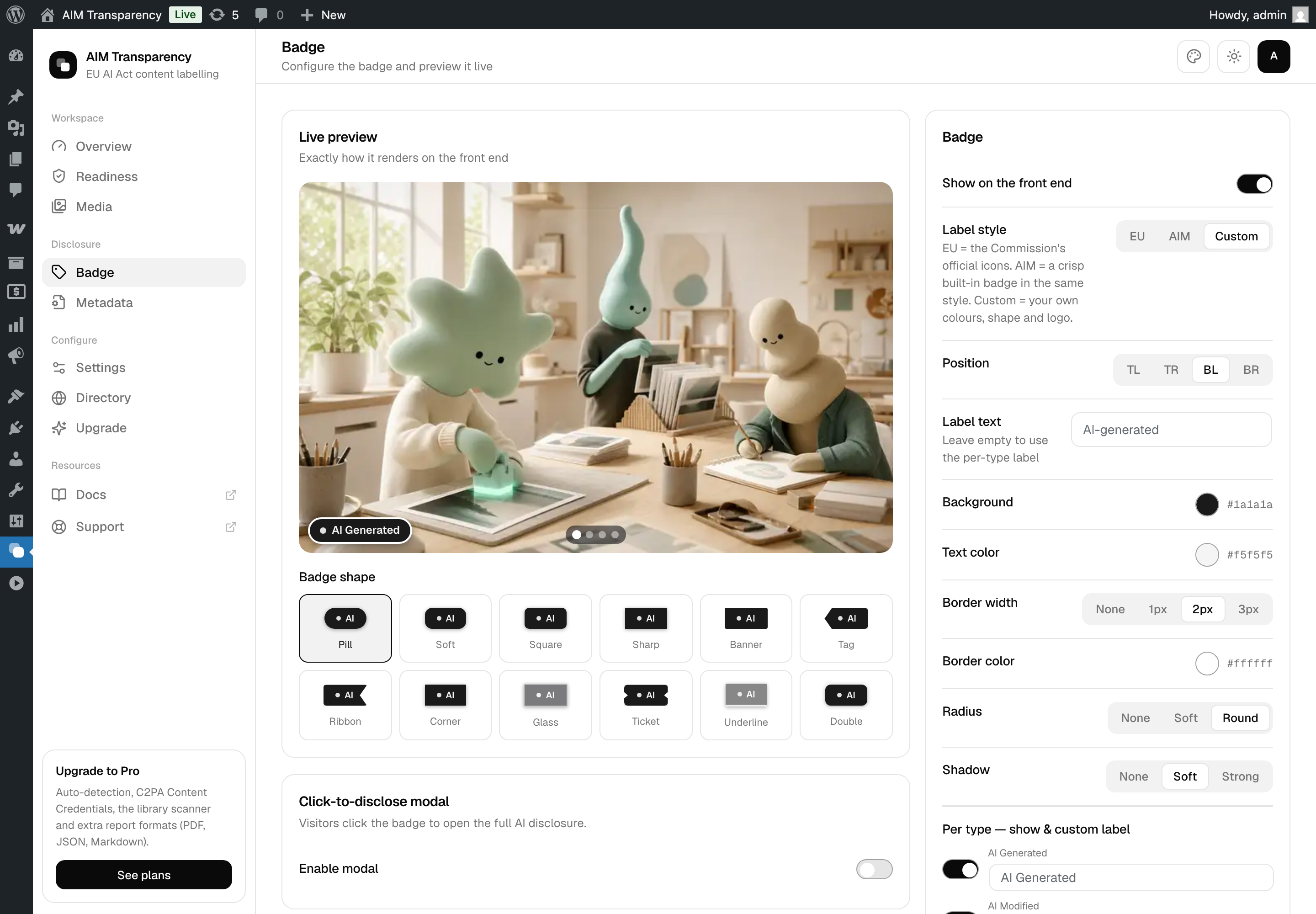
Task: Open the admin avatar A button
Action: click(x=1274, y=56)
